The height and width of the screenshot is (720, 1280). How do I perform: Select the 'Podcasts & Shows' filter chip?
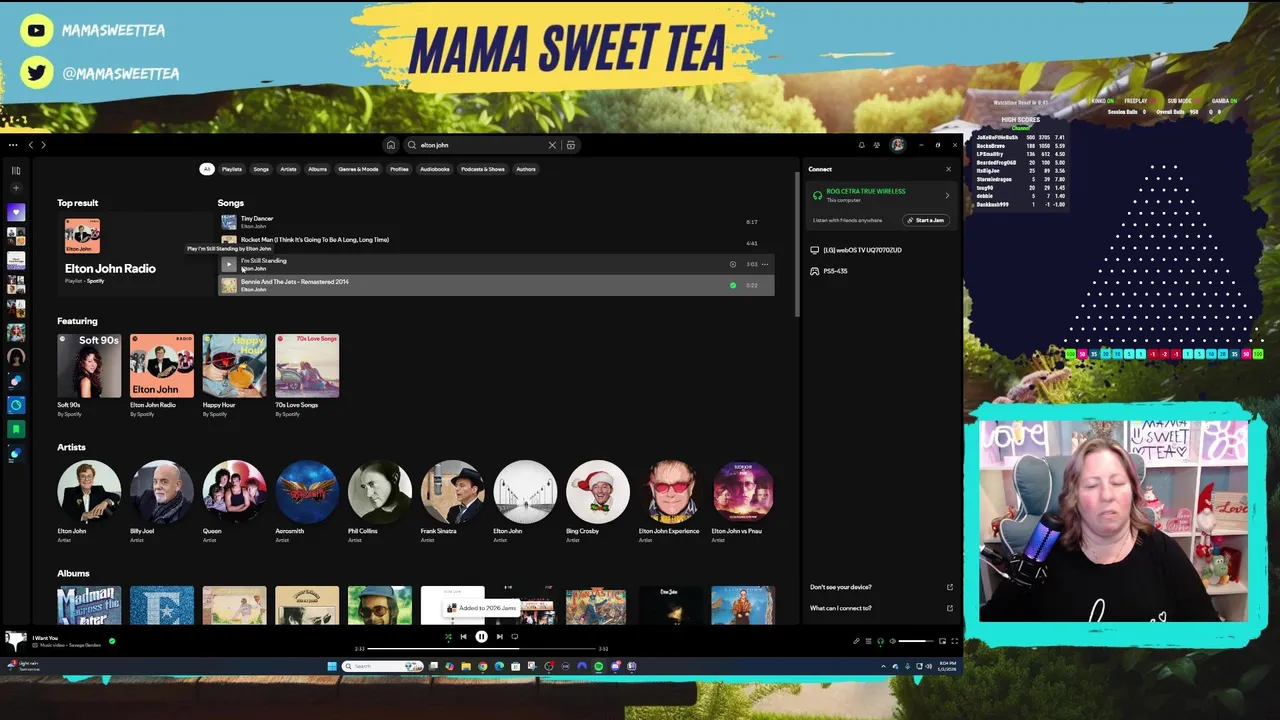click(x=483, y=169)
